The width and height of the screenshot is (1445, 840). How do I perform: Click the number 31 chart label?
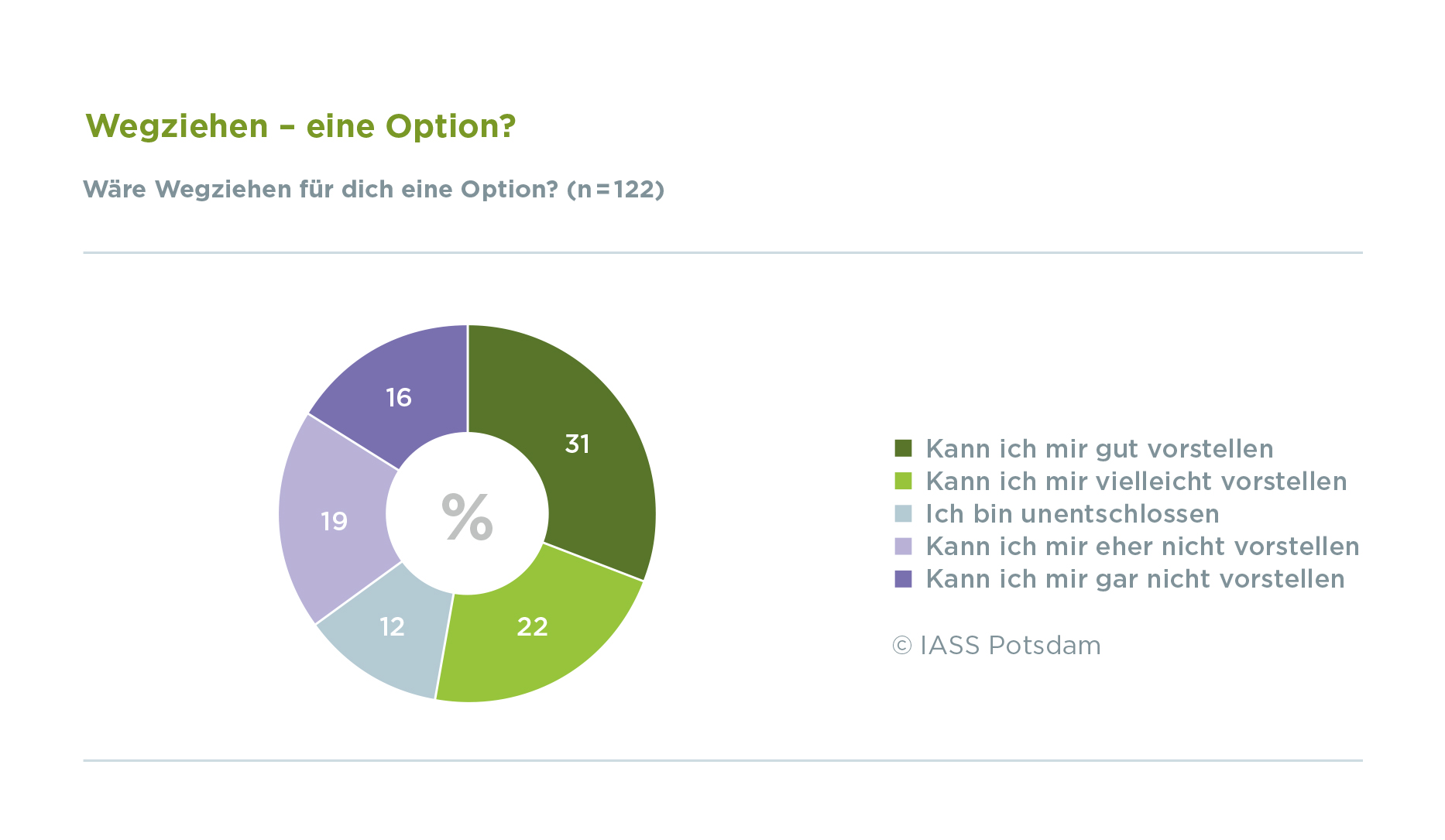(578, 444)
